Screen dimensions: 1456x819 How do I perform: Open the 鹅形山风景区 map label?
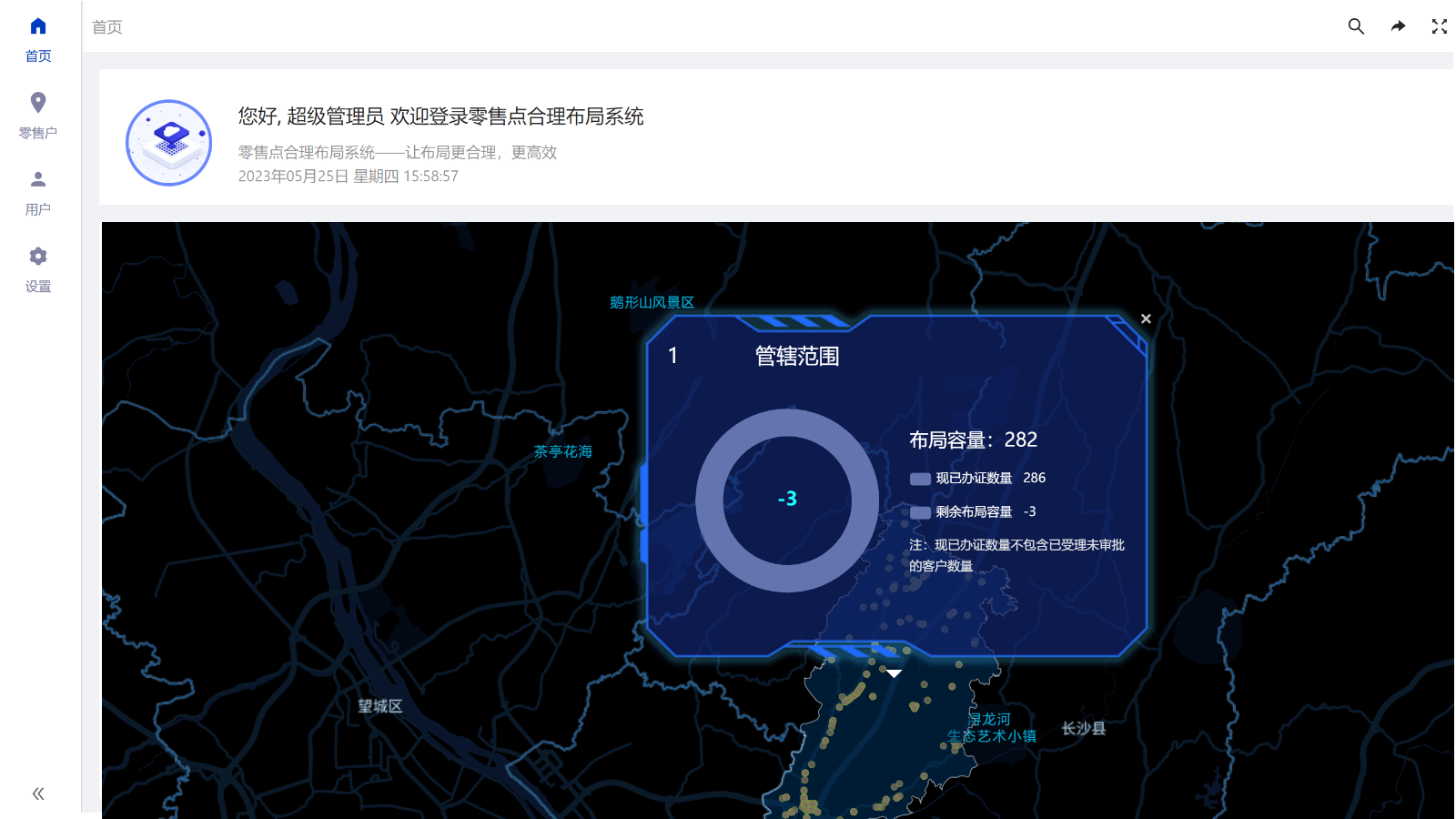coord(652,303)
